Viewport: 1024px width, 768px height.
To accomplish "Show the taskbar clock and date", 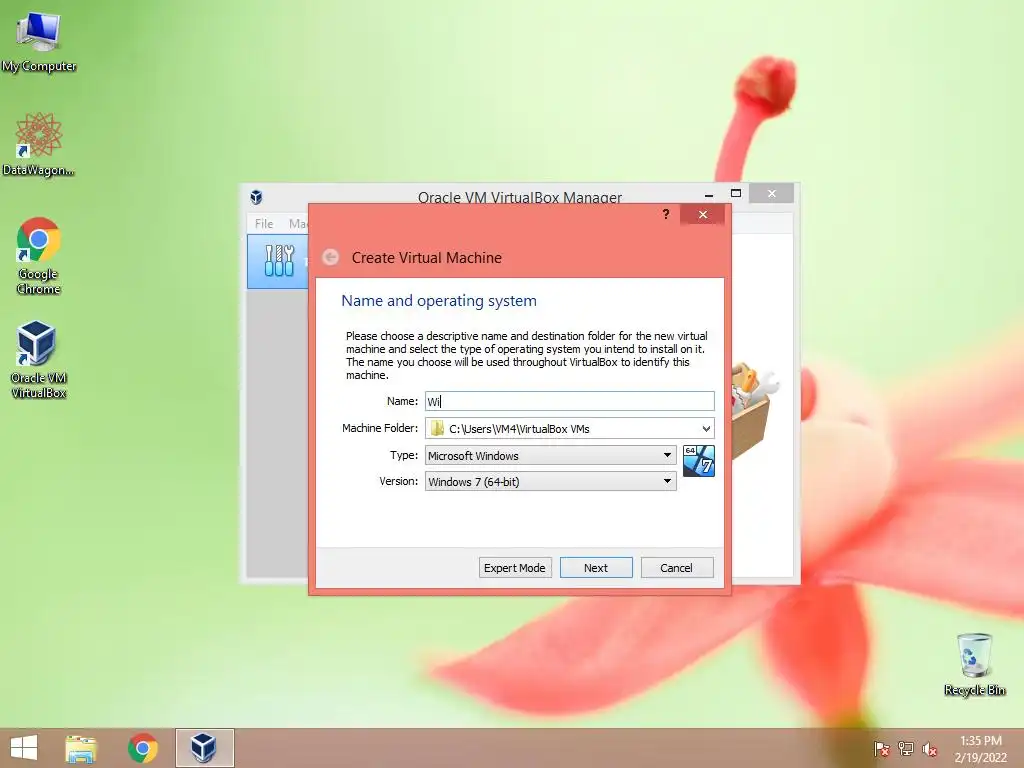I will click(980, 749).
